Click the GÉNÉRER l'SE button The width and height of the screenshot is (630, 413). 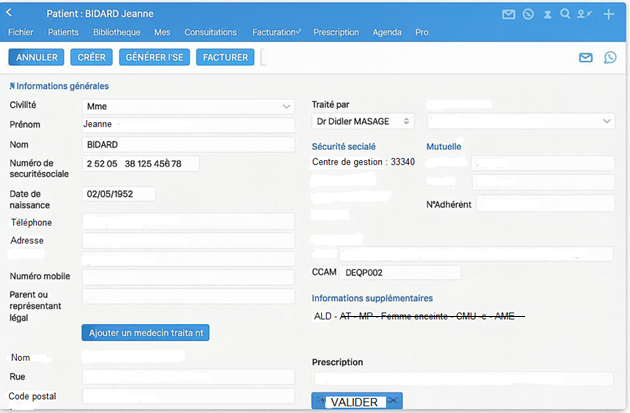click(x=153, y=57)
